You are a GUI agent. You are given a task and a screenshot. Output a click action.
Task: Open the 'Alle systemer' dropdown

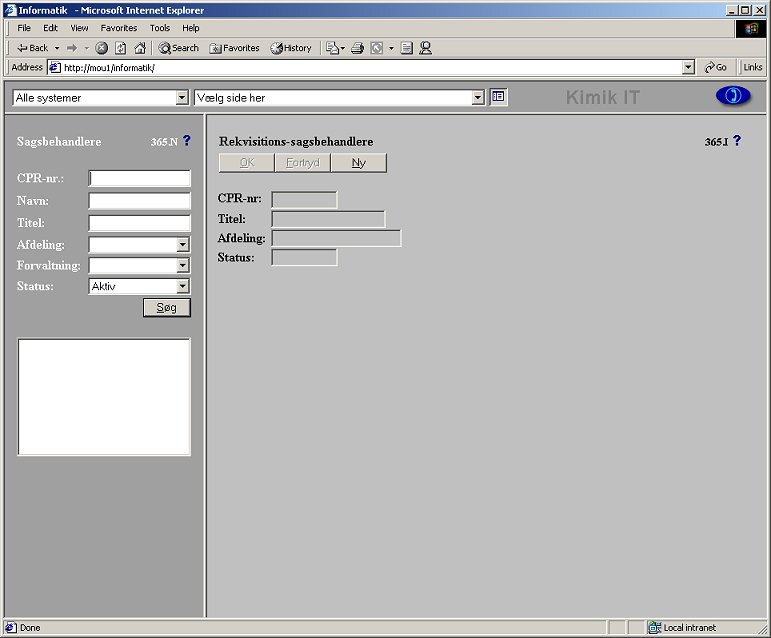tap(182, 98)
